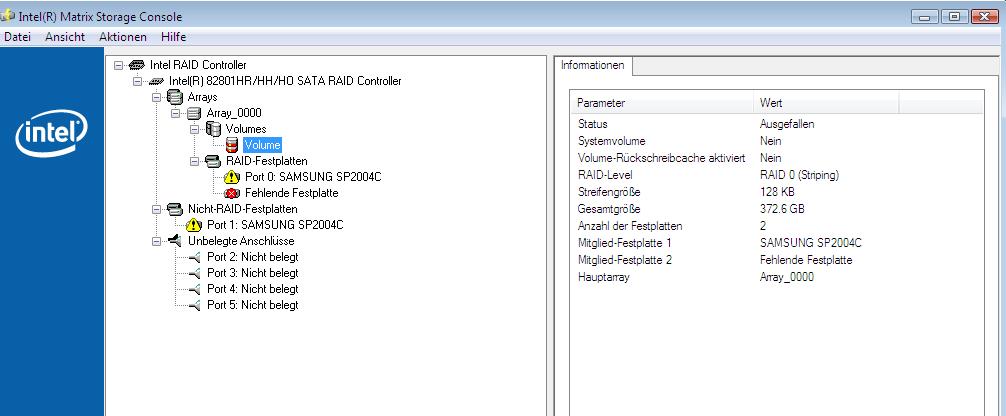Click the Intel RAID Controller chip icon
The width and height of the screenshot is (1006, 416).
coord(137,65)
